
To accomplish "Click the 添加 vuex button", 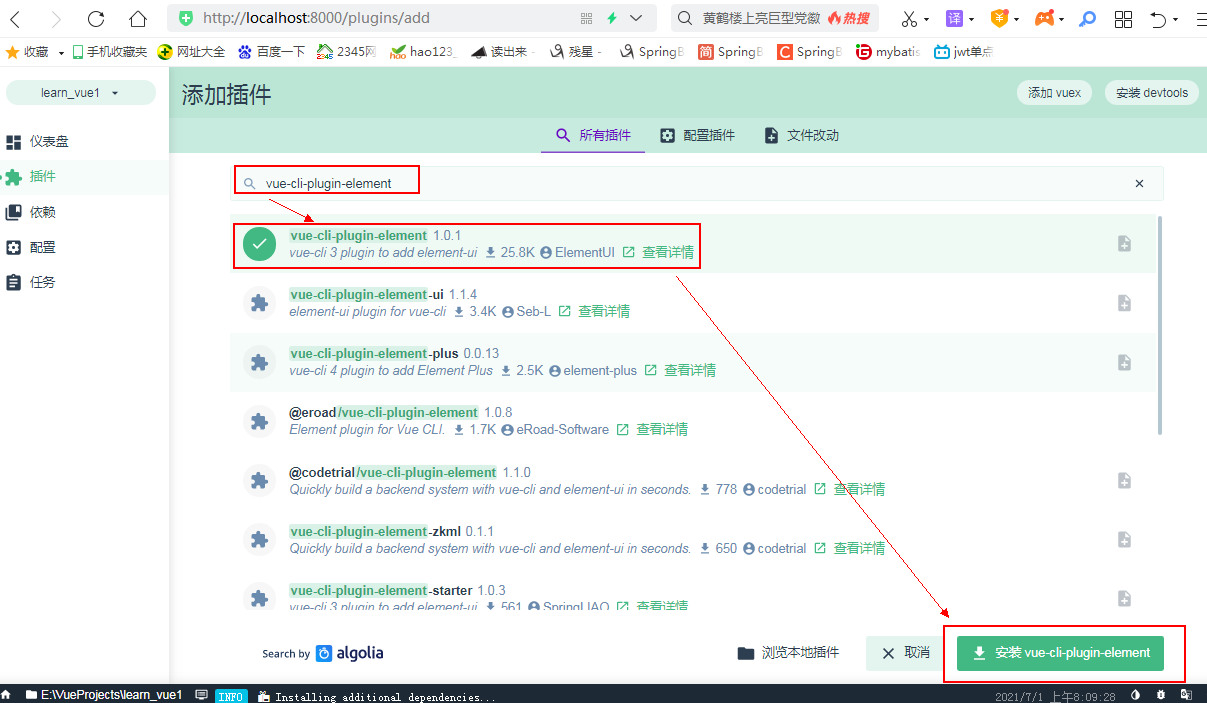I will [1054, 93].
